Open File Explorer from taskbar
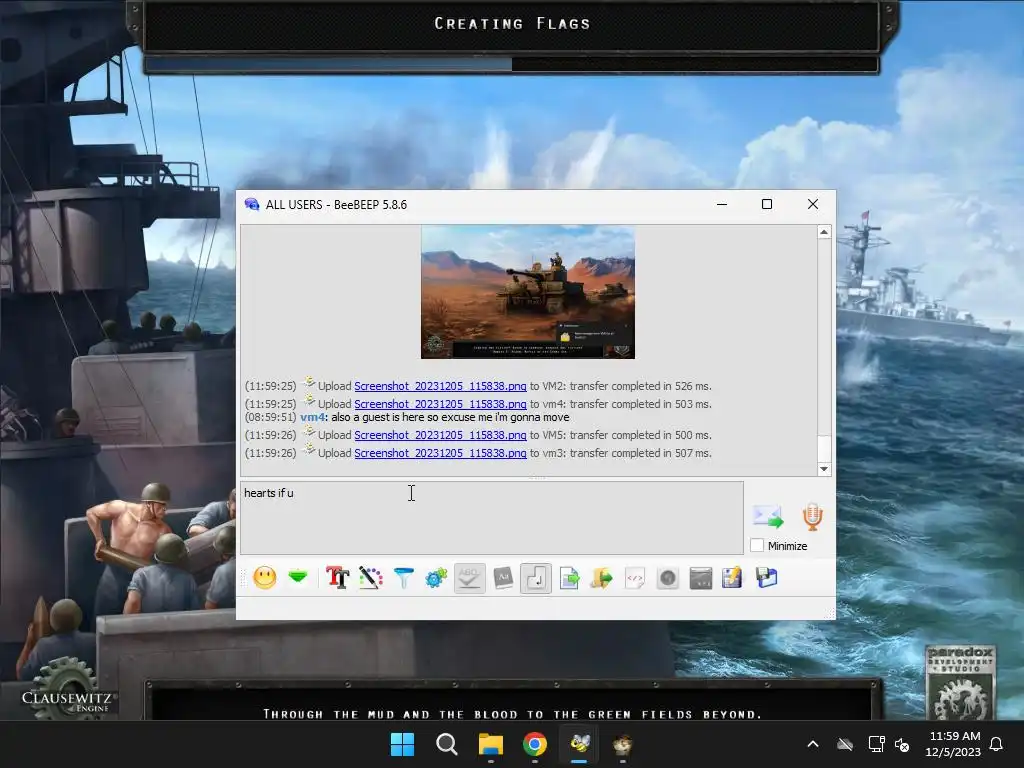1024x768 pixels. tap(490, 744)
